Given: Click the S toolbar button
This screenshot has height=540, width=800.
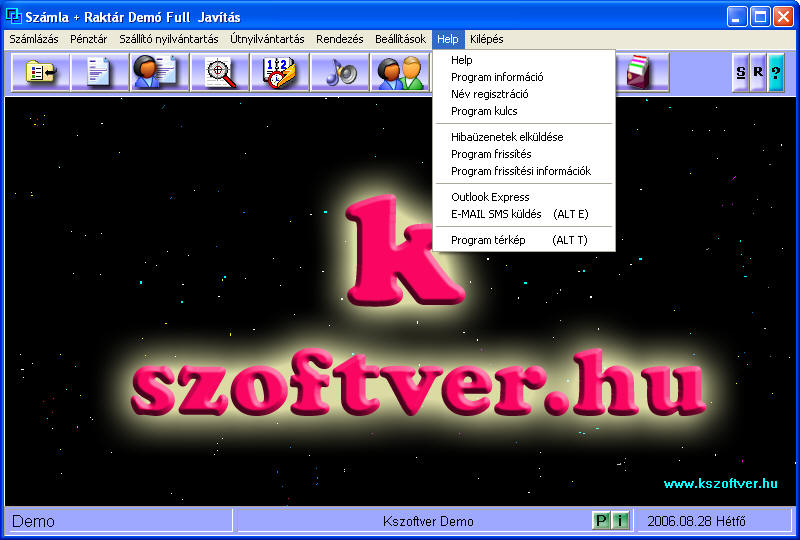Looking at the screenshot, I should click(741, 72).
